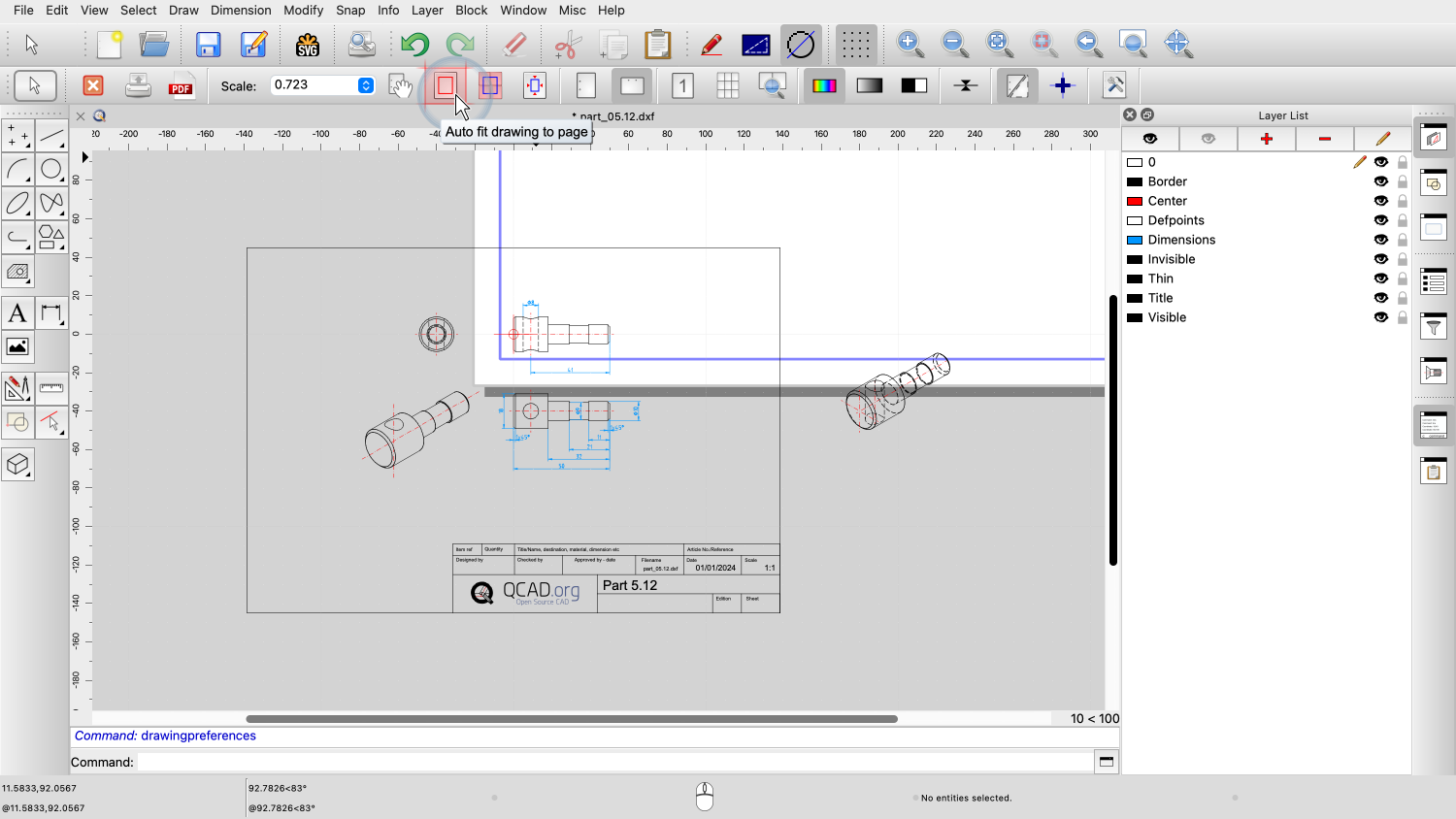Click the red Center layer color swatch

pyautogui.click(x=1134, y=201)
